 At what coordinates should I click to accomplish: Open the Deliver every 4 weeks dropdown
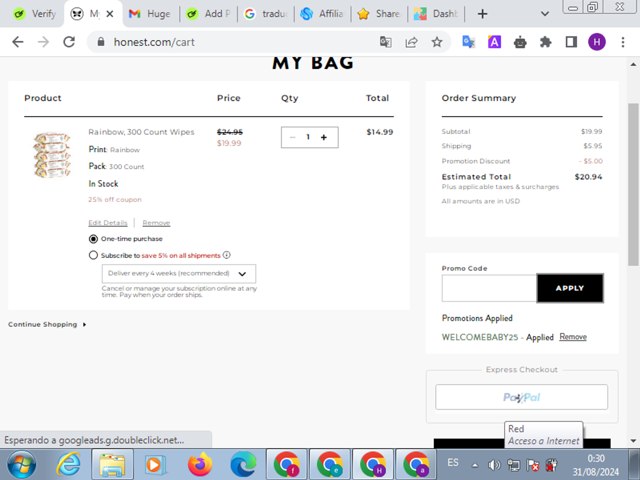[179, 273]
